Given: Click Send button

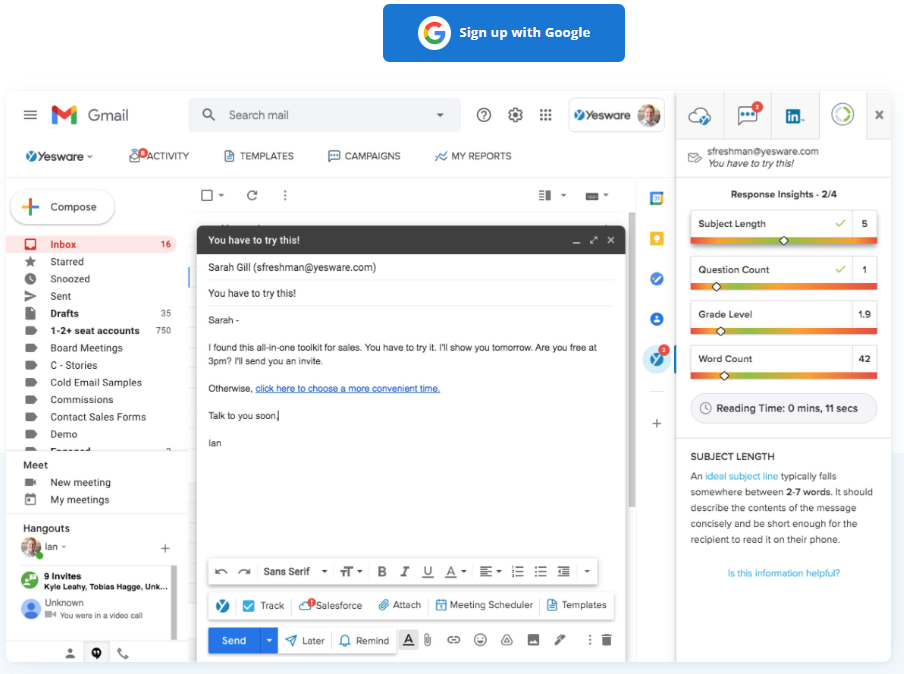Looking at the screenshot, I should coord(234,641).
